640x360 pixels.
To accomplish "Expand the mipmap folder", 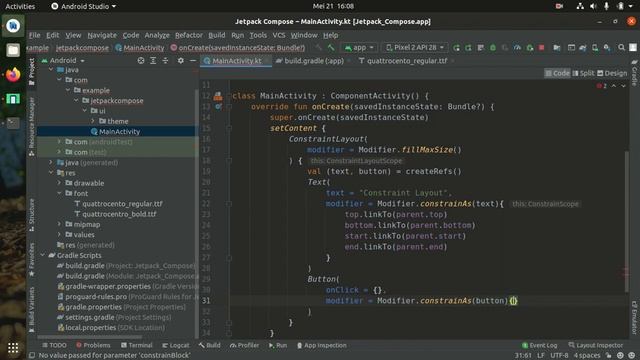I will (x=59, y=224).
